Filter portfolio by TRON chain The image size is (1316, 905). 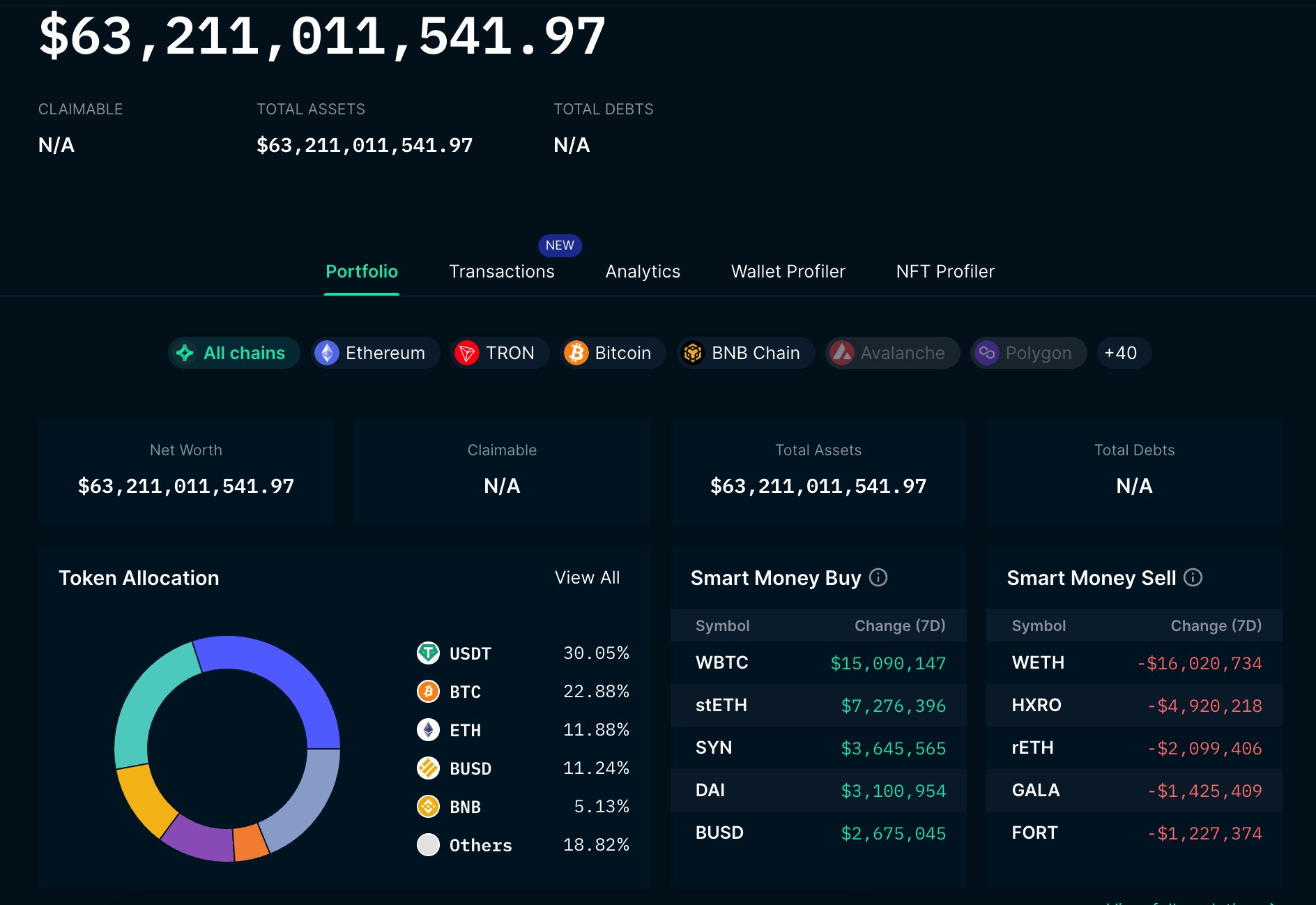tap(500, 353)
